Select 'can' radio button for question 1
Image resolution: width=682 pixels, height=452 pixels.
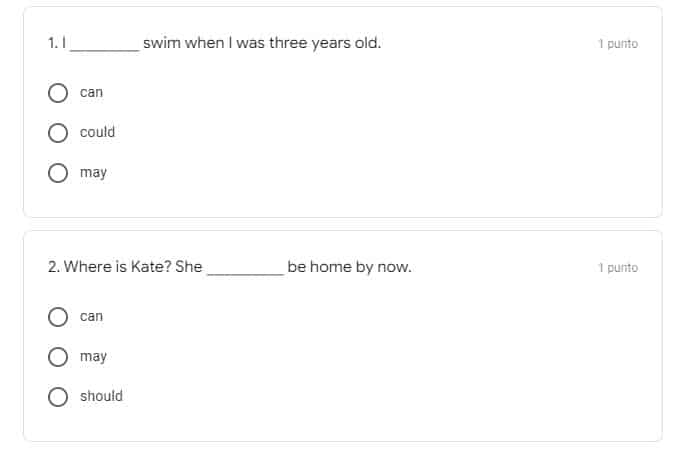coord(58,93)
